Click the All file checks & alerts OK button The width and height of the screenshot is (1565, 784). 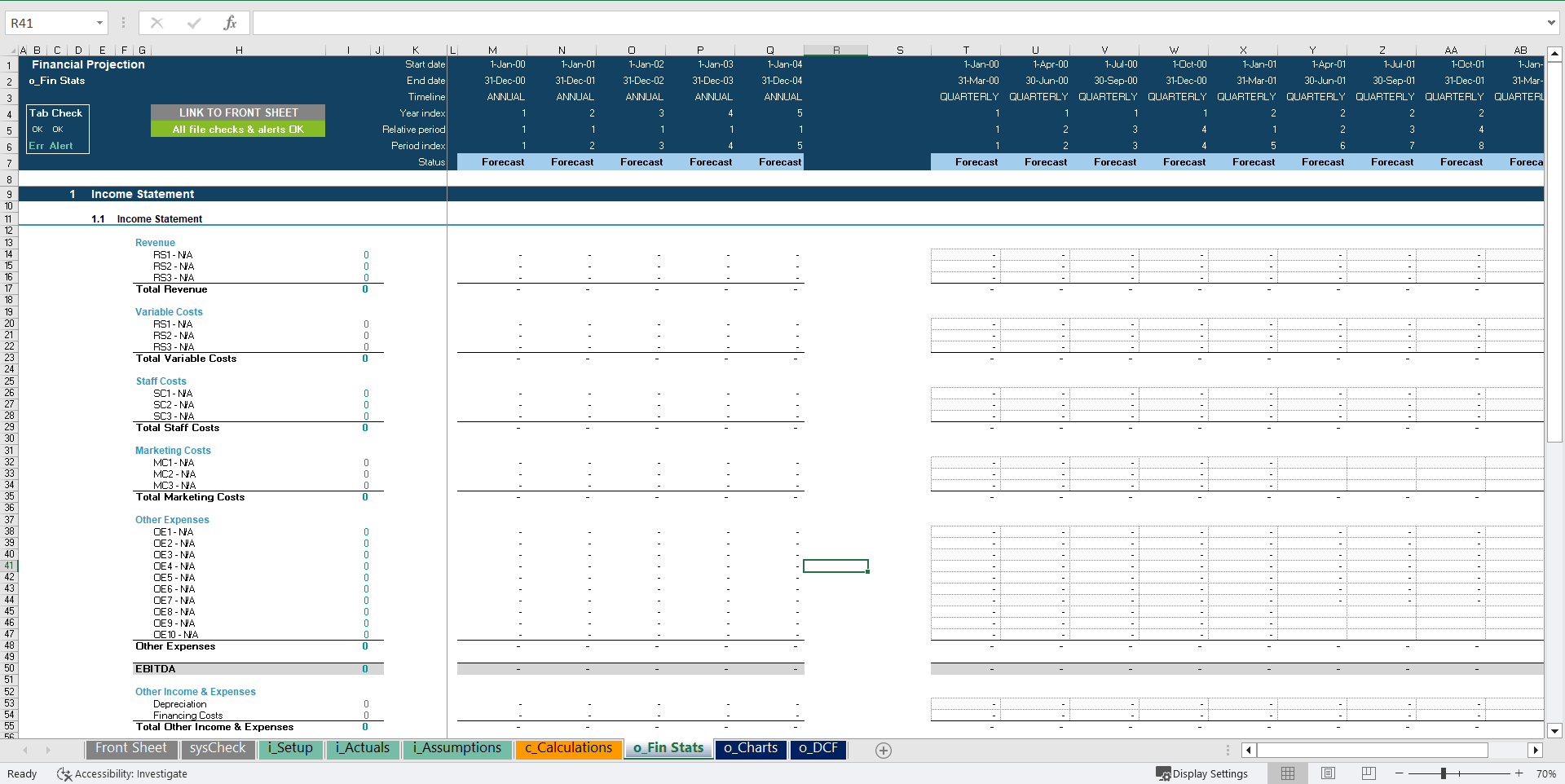click(x=238, y=130)
